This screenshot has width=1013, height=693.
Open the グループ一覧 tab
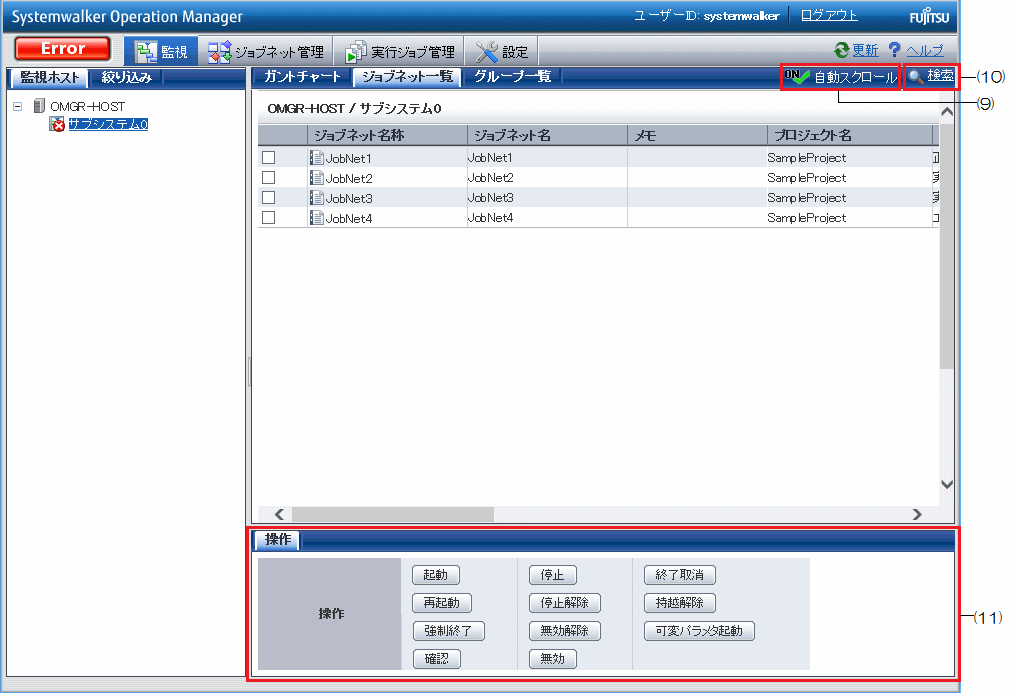[x=512, y=77]
